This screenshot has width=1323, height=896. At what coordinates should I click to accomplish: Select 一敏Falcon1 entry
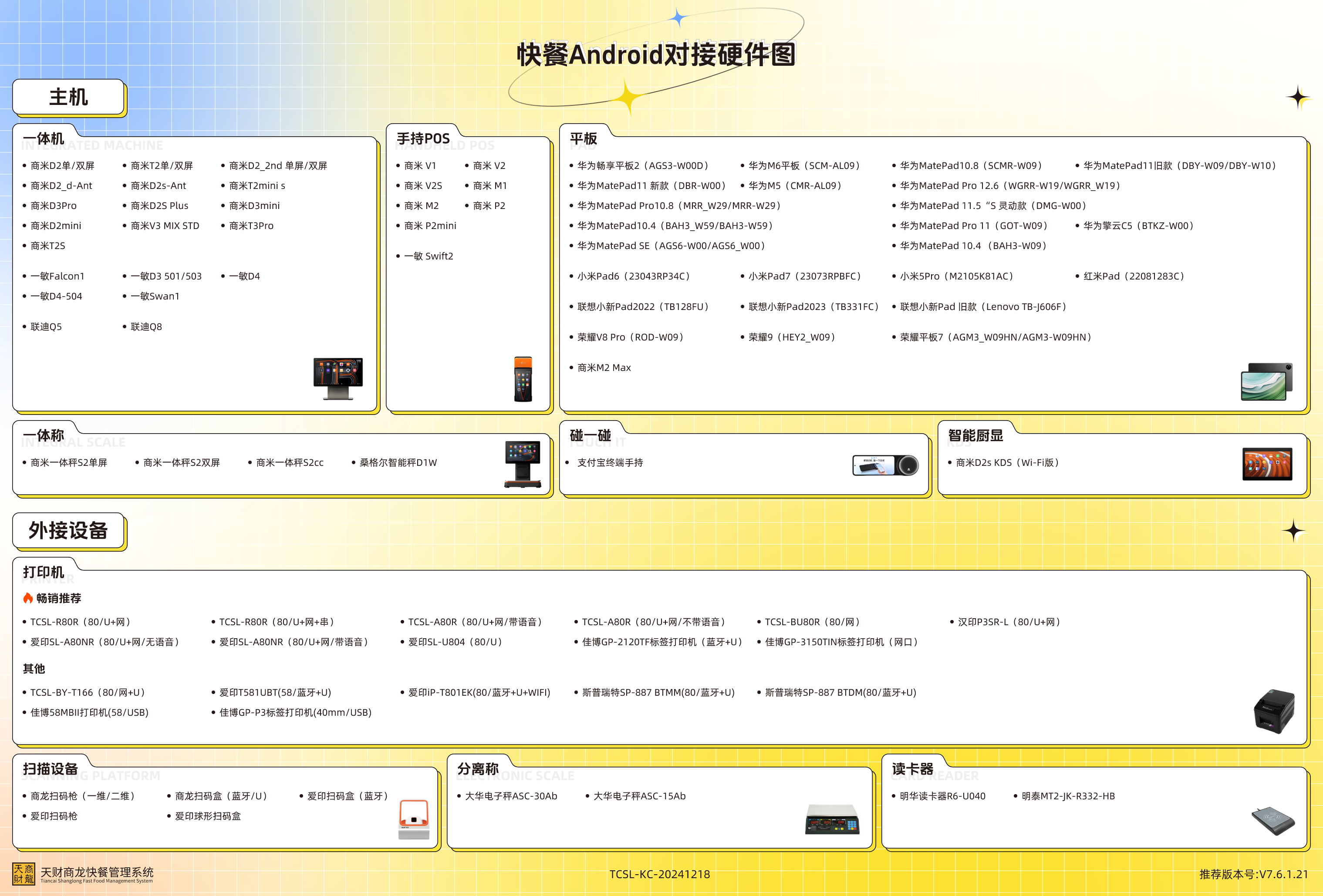pyautogui.click(x=57, y=276)
